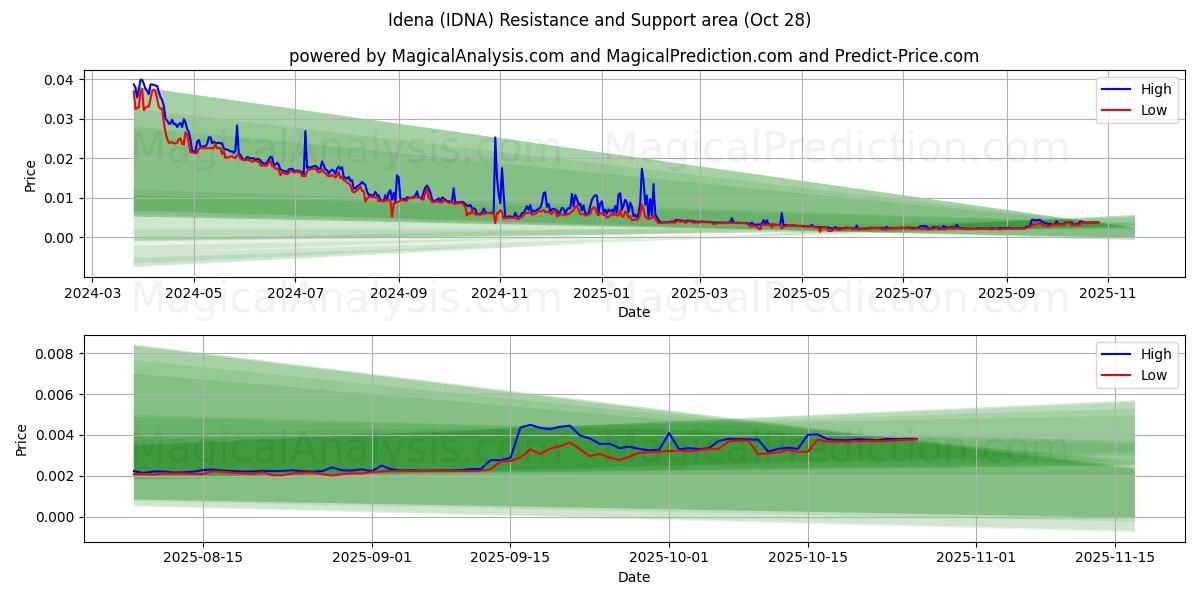
Task: Click the chart title Idena (IDNA) Resistance and Support
Action: pyautogui.click(x=600, y=20)
